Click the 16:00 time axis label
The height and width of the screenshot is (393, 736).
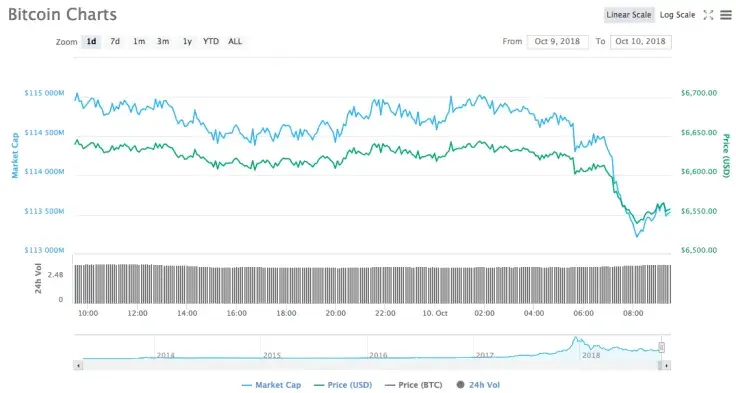pos(237,313)
